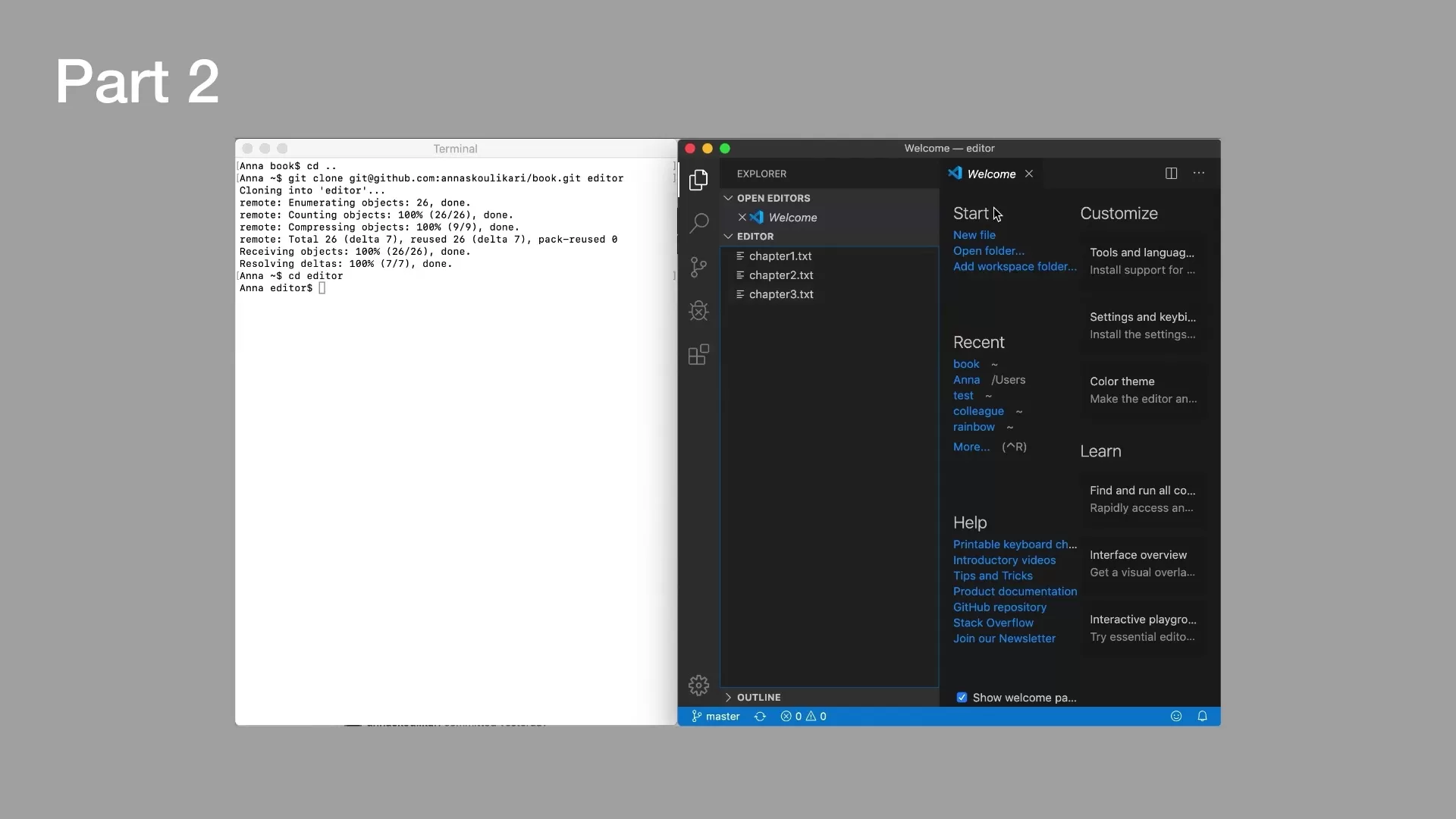Open chapter2.txt in the explorer

(780, 275)
